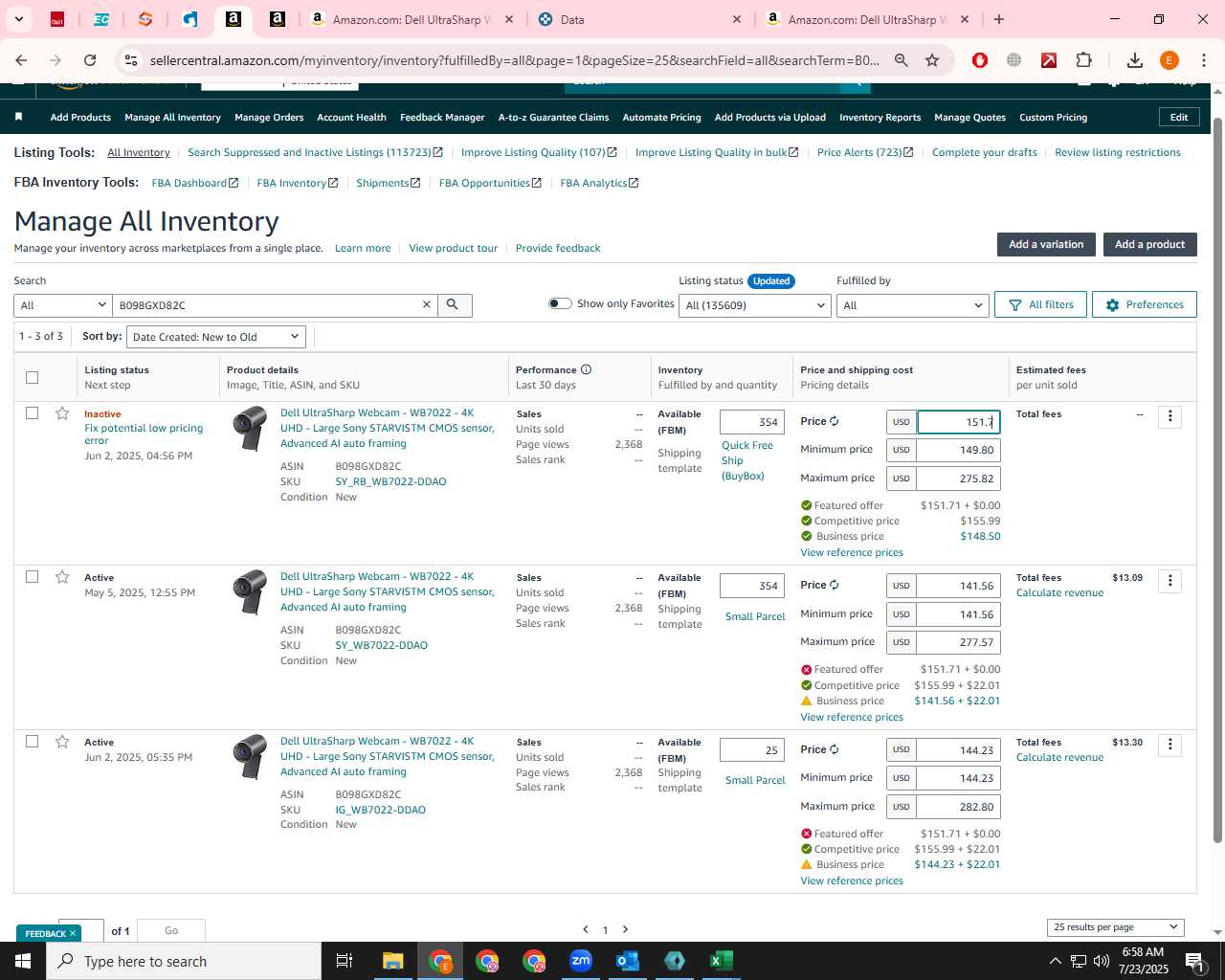Viewport: 1225px width, 980px height.
Task: Click the search magnifier button beside B098GXD82C
Action: tap(453, 304)
